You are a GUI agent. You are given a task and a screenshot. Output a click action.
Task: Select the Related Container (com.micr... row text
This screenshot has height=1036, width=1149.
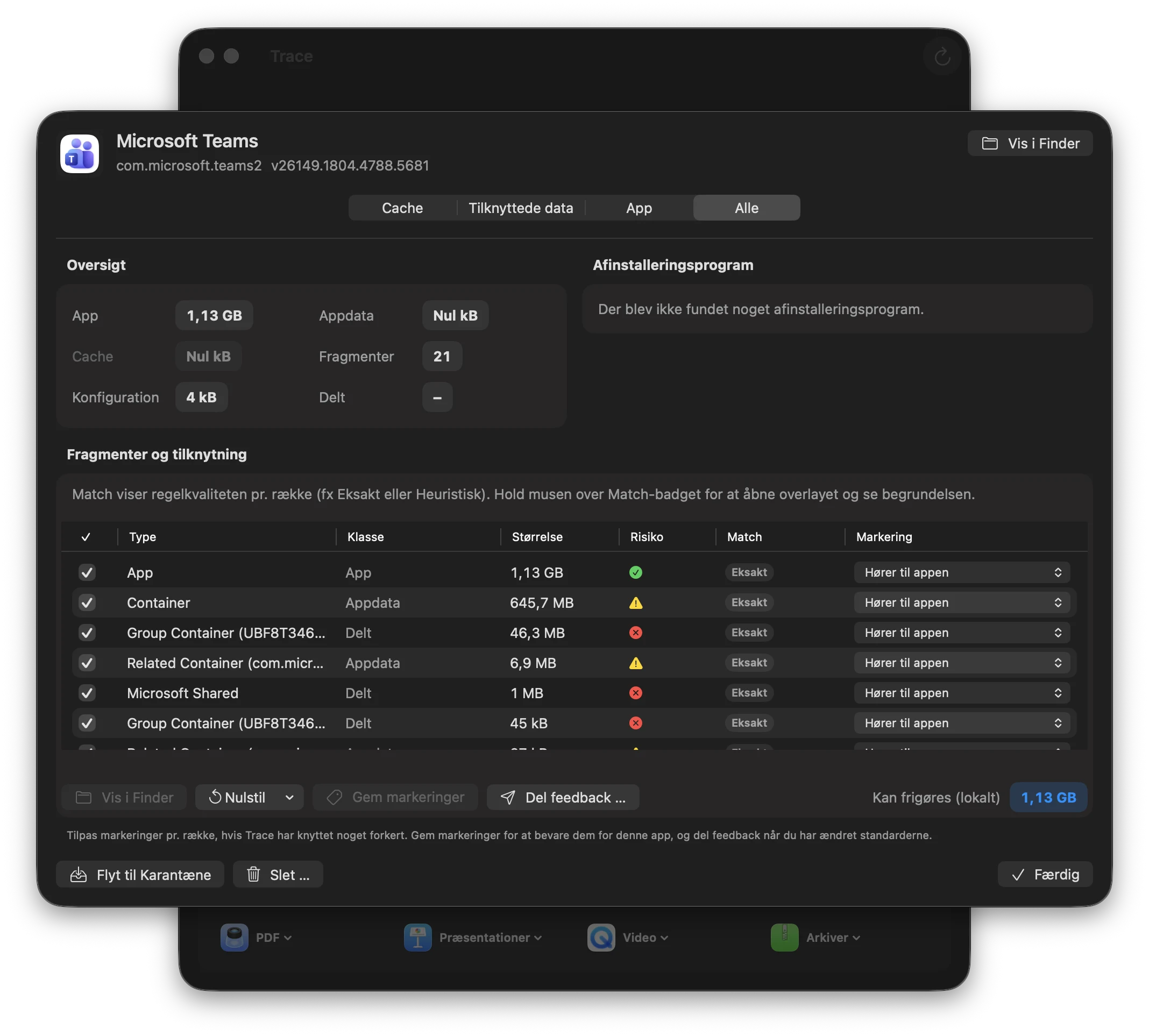pos(225,663)
